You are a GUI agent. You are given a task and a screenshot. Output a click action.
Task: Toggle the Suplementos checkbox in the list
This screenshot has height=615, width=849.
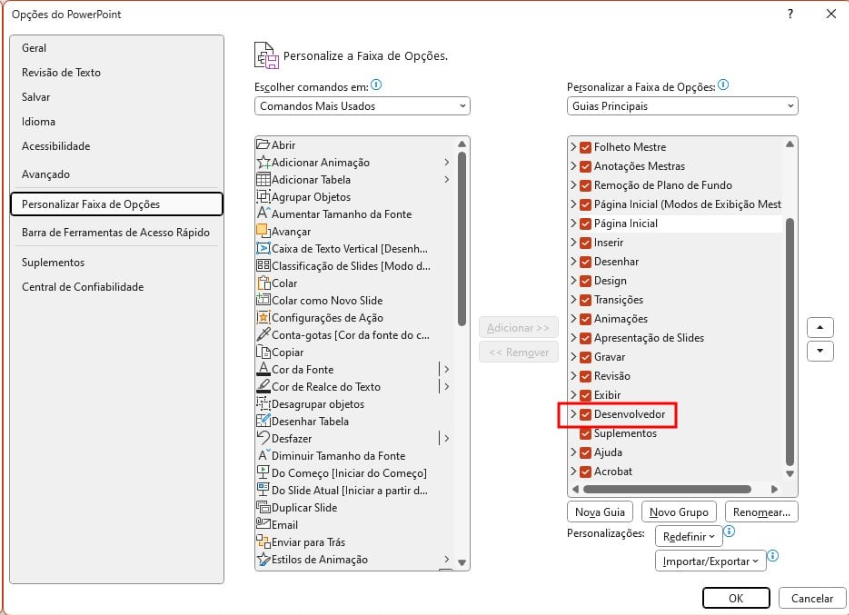pos(585,434)
